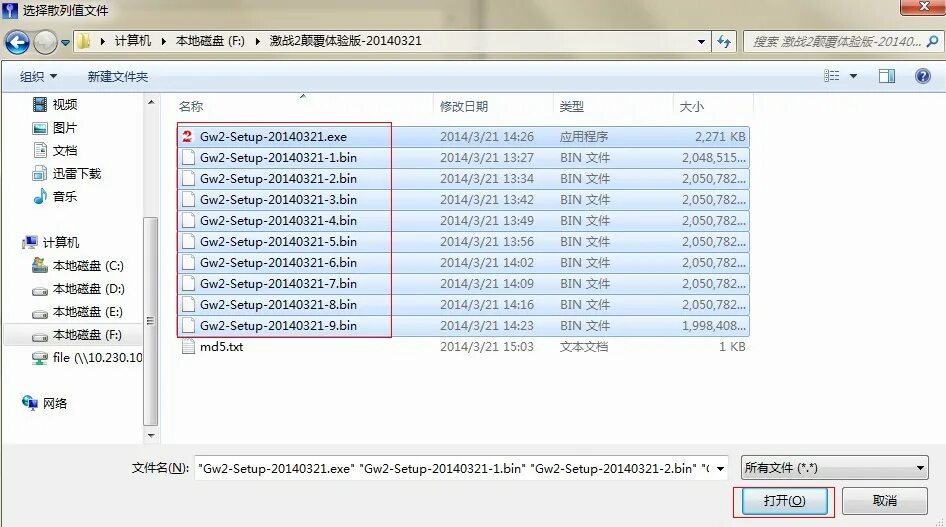The image size is (946, 527).
Task: Select 迅雷下载 in navigation pane
Action: (66, 174)
